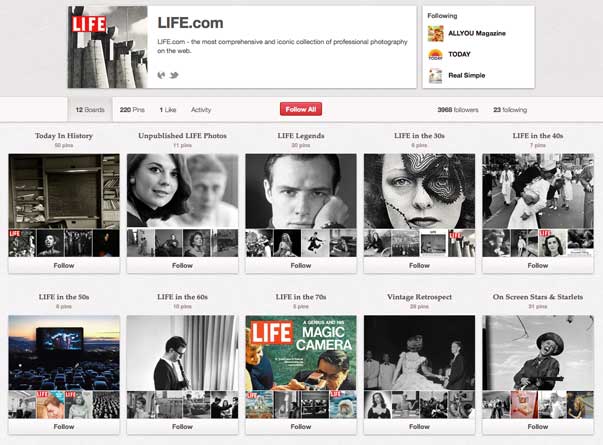The image size is (603, 445).
Task: Click the website globe icon under the profile description
Action: pyautogui.click(x=162, y=75)
